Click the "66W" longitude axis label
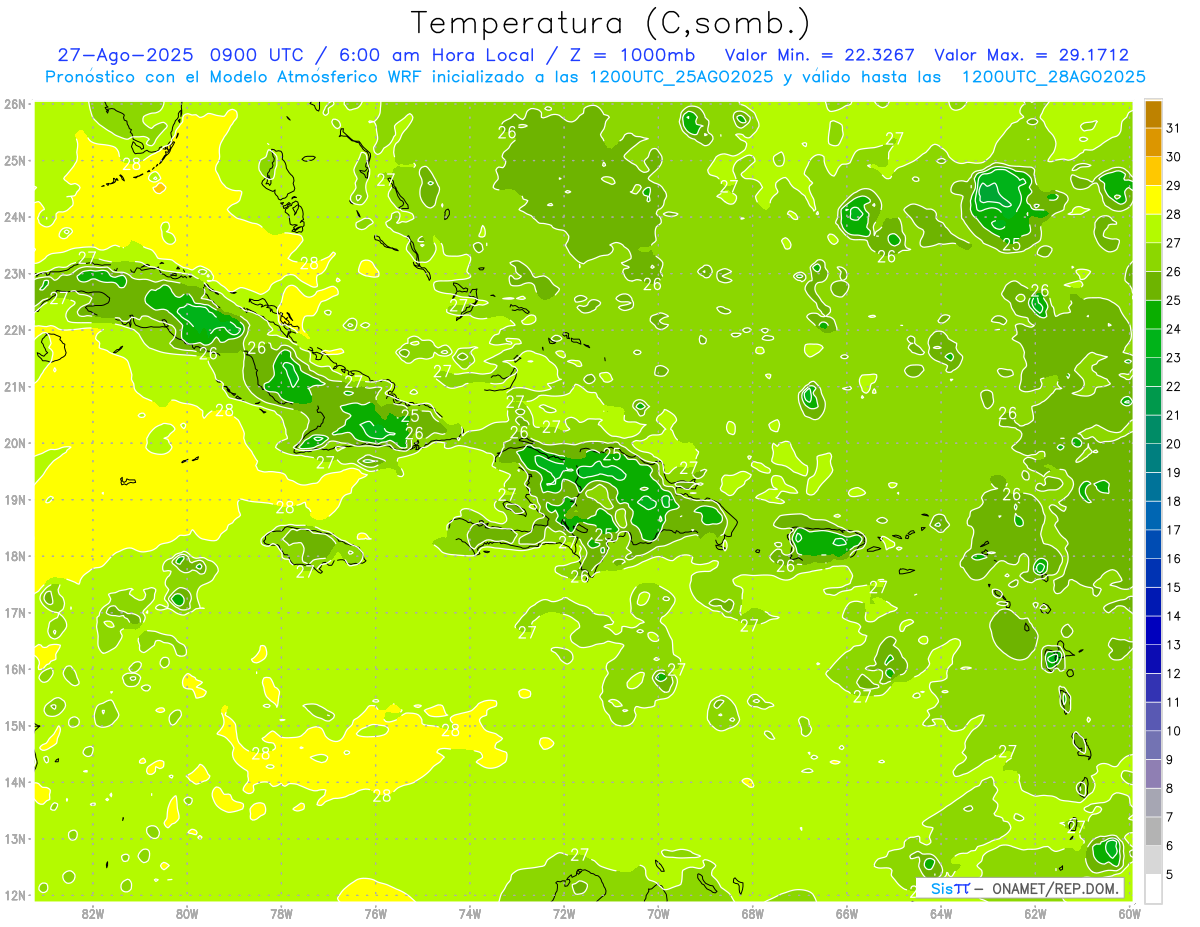The width and height of the screenshot is (1200, 927). [847, 912]
